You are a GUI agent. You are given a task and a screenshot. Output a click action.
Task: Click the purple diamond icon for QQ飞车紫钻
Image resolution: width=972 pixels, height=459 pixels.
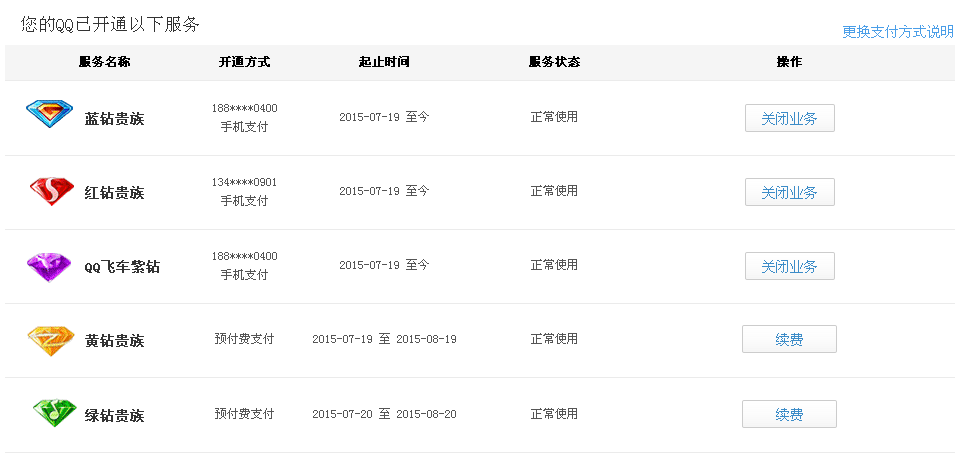(x=49, y=267)
